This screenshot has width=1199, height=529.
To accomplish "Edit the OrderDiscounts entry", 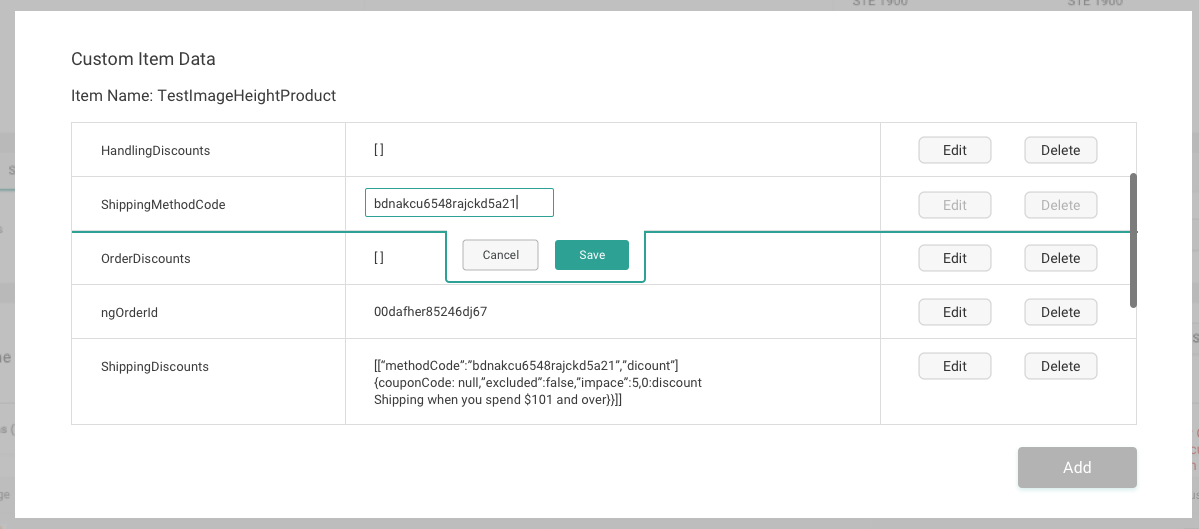I will click(954, 258).
